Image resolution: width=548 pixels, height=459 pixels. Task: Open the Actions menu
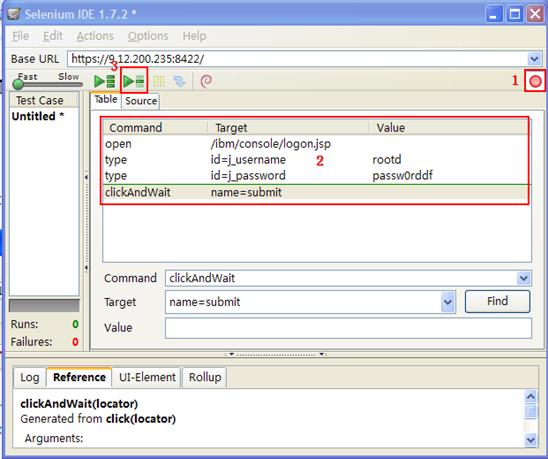pos(95,36)
